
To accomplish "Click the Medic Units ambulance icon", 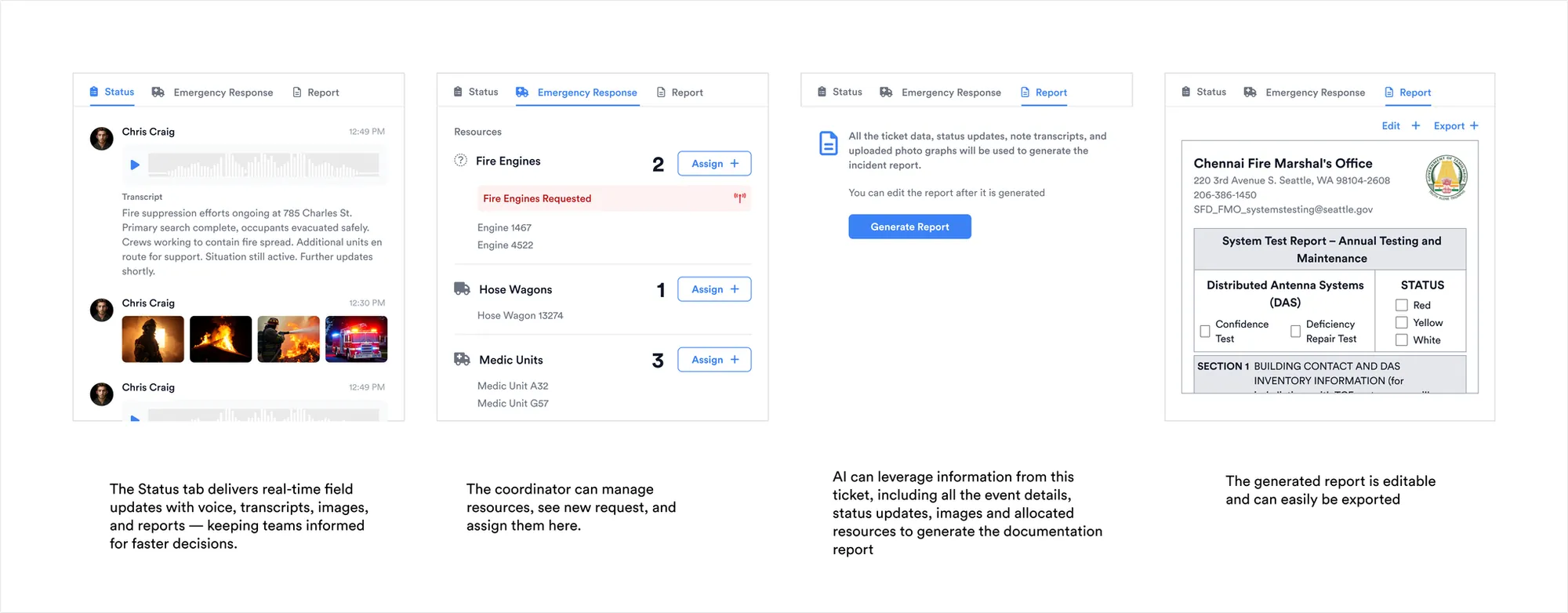I will pos(463,360).
